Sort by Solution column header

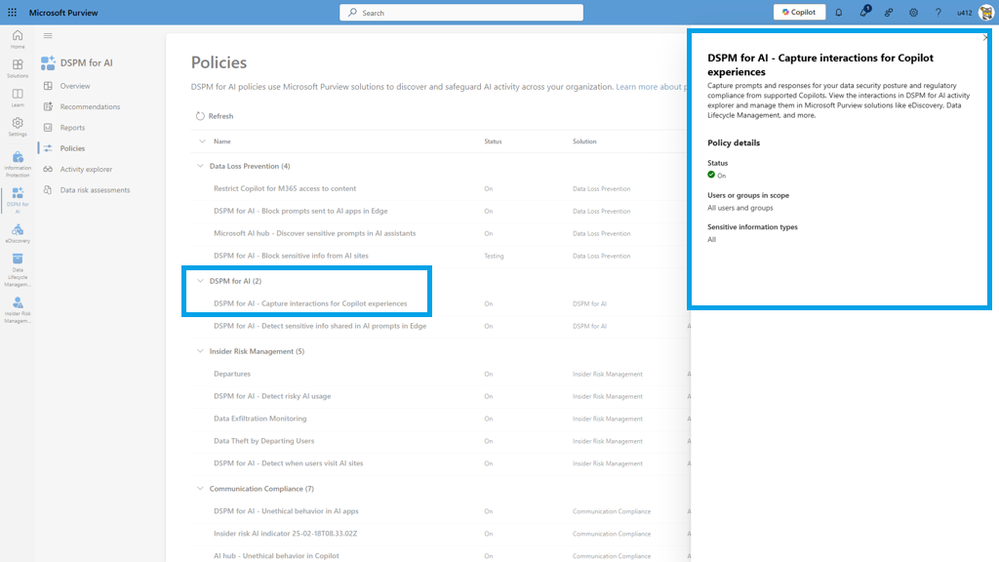[x=584, y=141]
